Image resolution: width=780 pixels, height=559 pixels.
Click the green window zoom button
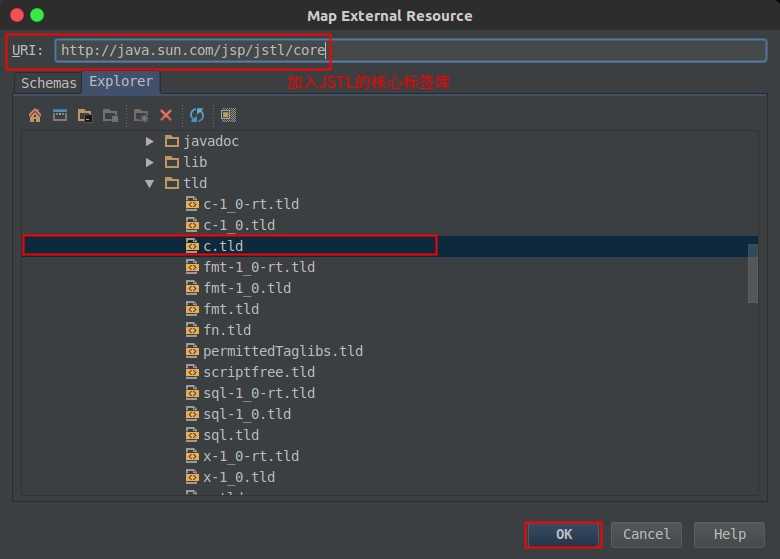coord(37,15)
